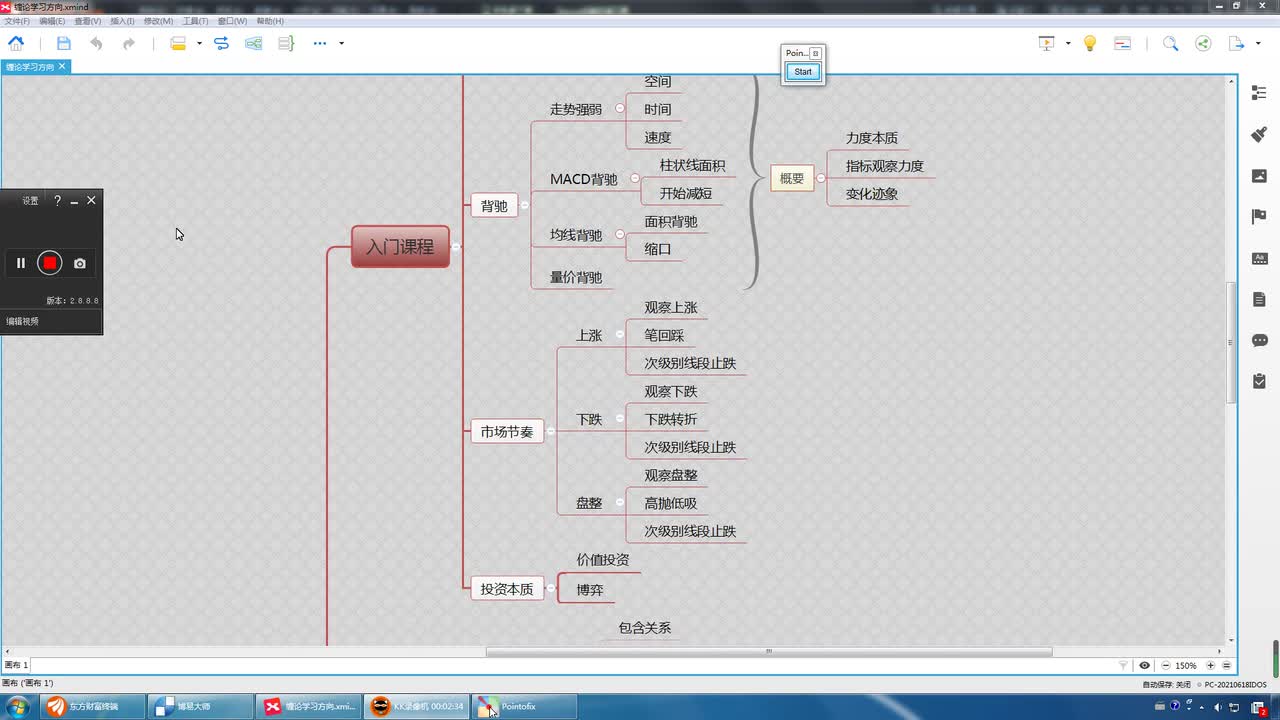Collapse the 概要 summary subtopics
Image resolution: width=1280 pixels, height=720 pixels.
pyautogui.click(x=821, y=179)
